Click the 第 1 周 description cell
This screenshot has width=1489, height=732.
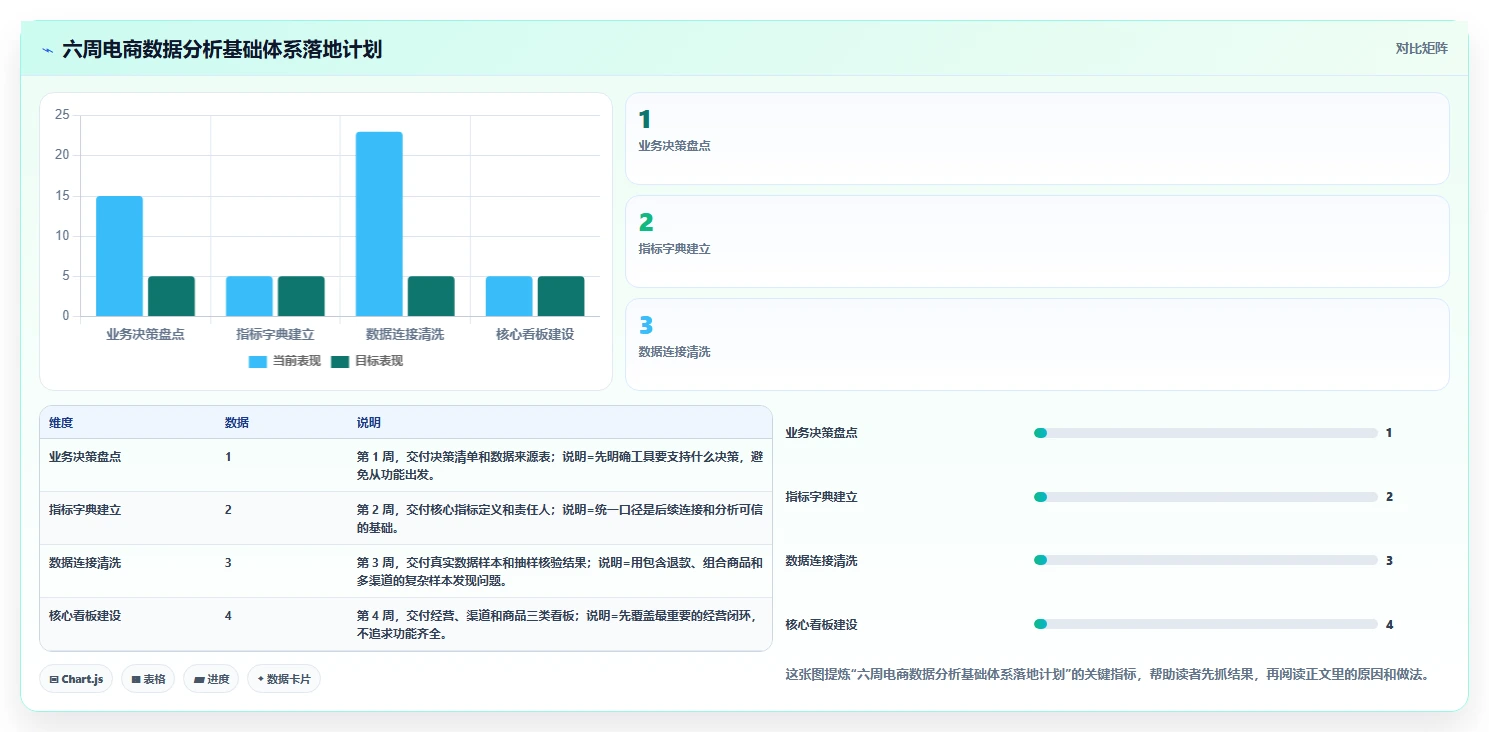tap(560, 465)
